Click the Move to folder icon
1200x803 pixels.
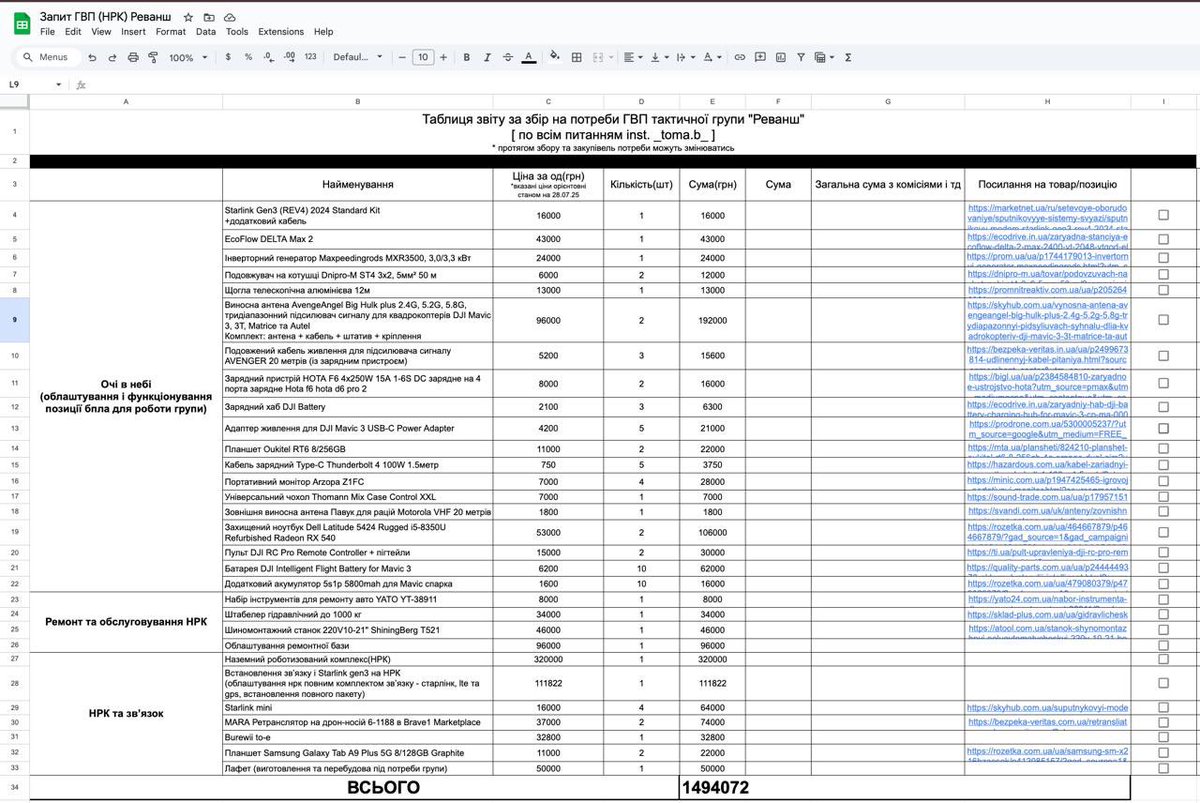pos(209,18)
